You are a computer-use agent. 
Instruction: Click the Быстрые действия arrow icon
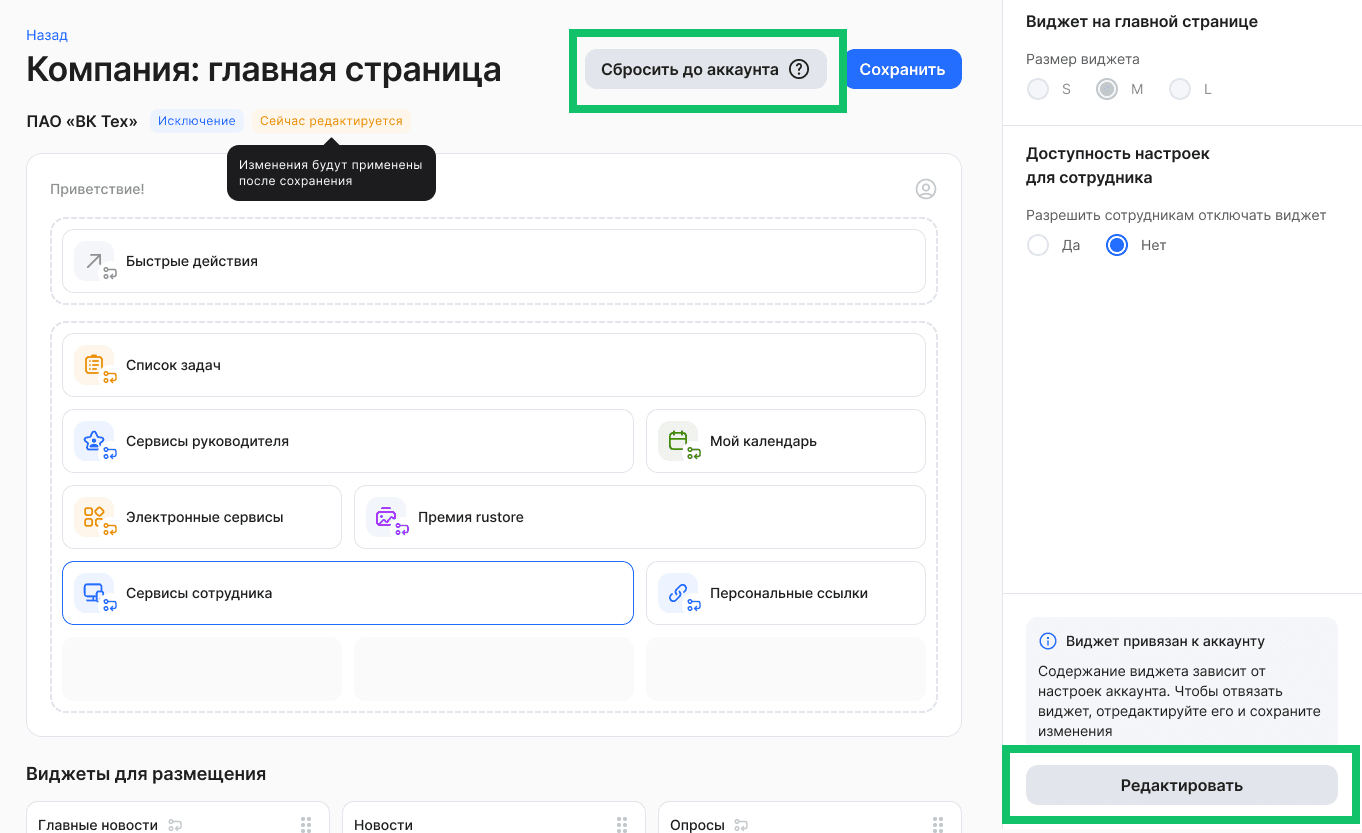click(x=94, y=261)
